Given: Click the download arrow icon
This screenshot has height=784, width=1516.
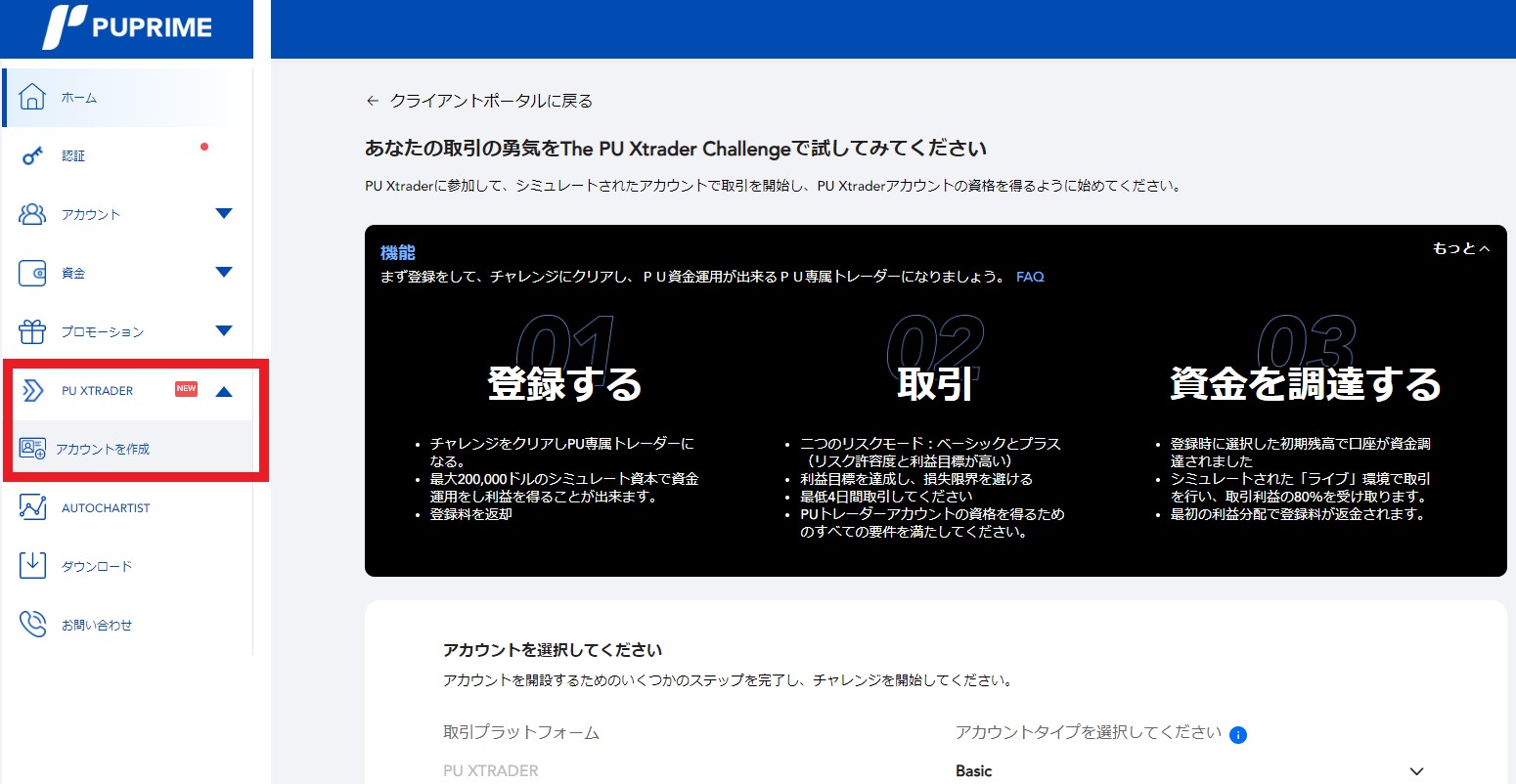Looking at the screenshot, I should [32, 566].
